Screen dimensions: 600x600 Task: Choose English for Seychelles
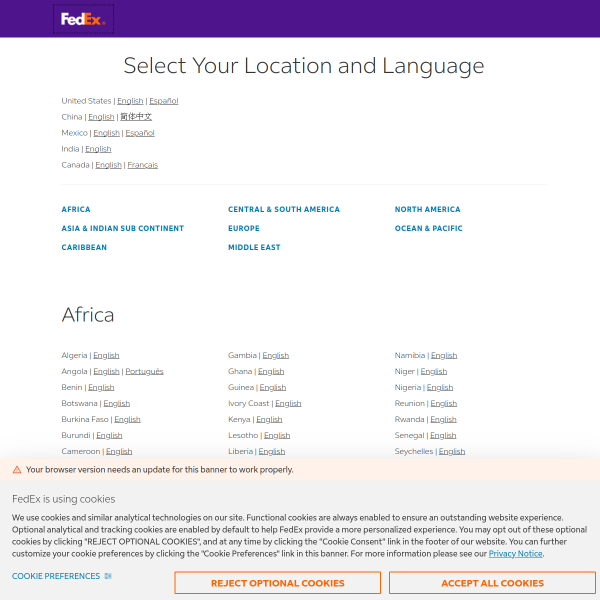[x=452, y=452]
